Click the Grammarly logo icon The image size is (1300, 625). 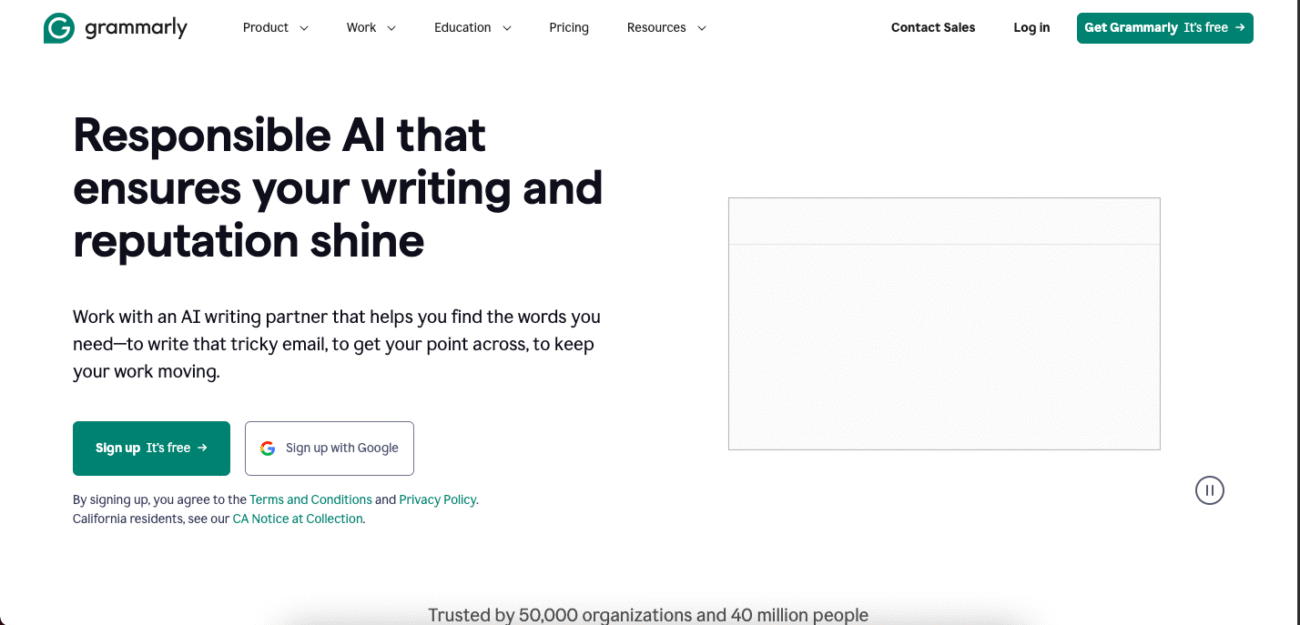58,28
